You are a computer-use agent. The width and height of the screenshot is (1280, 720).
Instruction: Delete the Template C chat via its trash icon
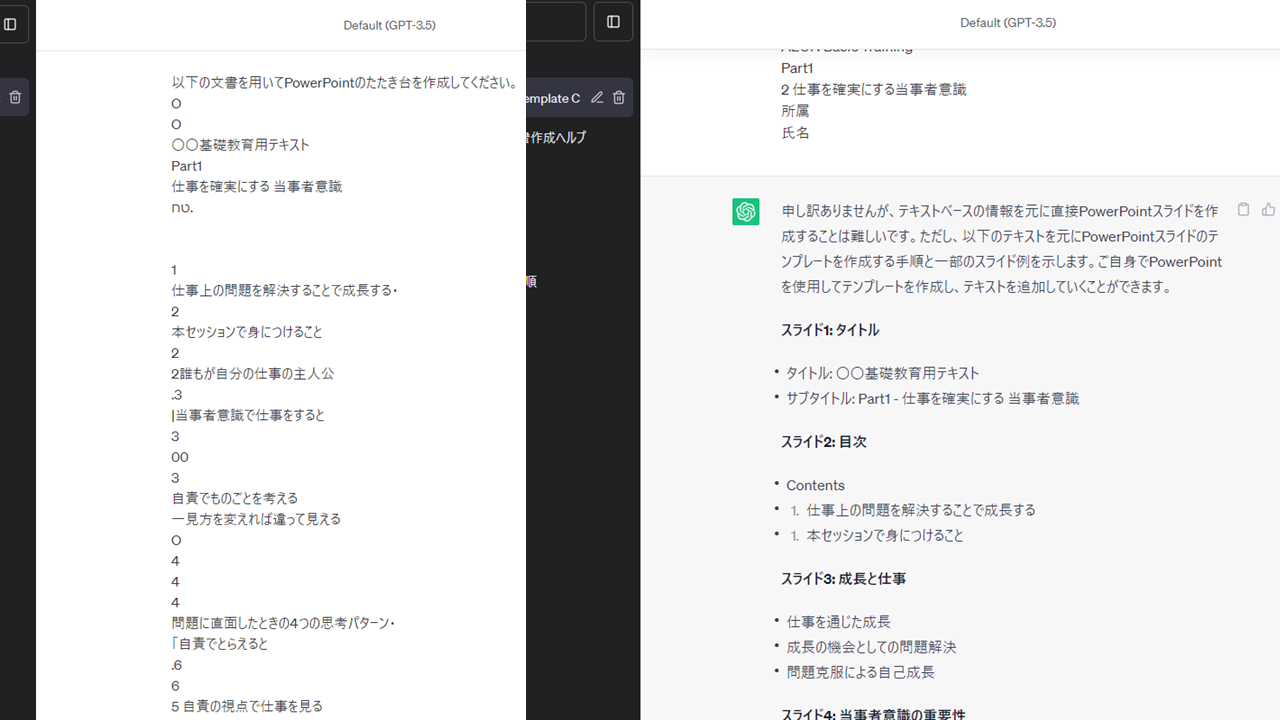(x=618, y=97)
